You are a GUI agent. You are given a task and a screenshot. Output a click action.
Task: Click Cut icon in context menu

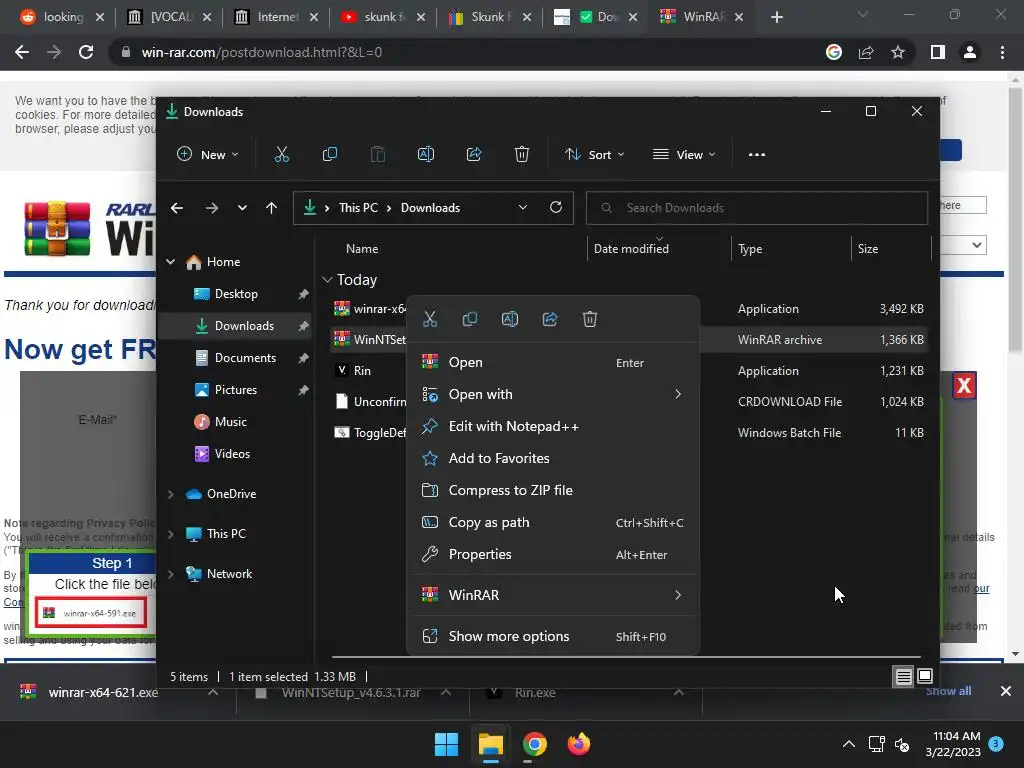click(x=430, y=319)
